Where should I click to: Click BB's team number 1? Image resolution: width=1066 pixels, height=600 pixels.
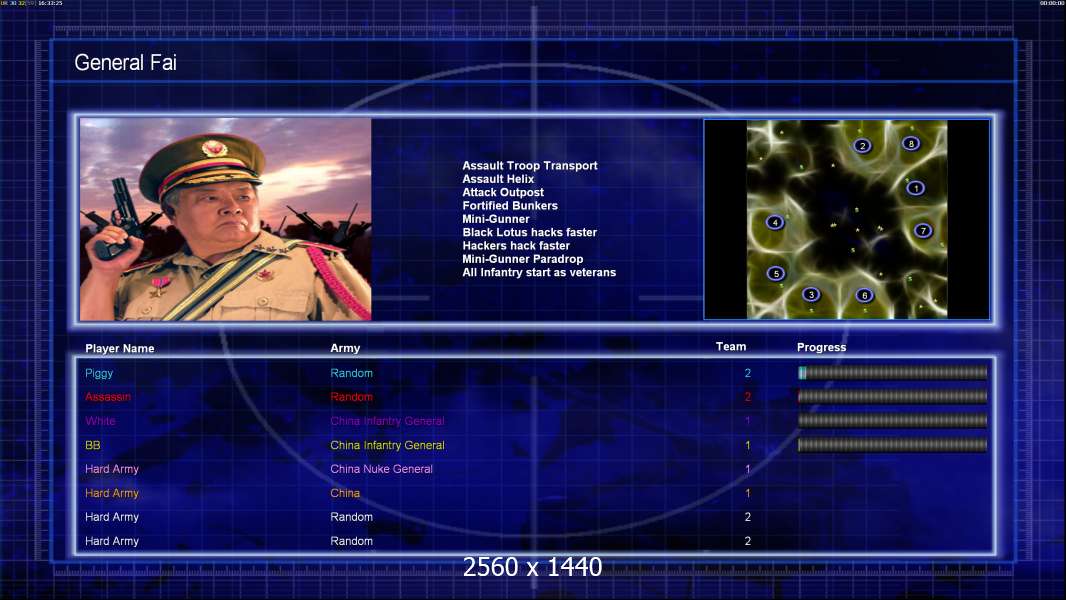click(747, 445)
